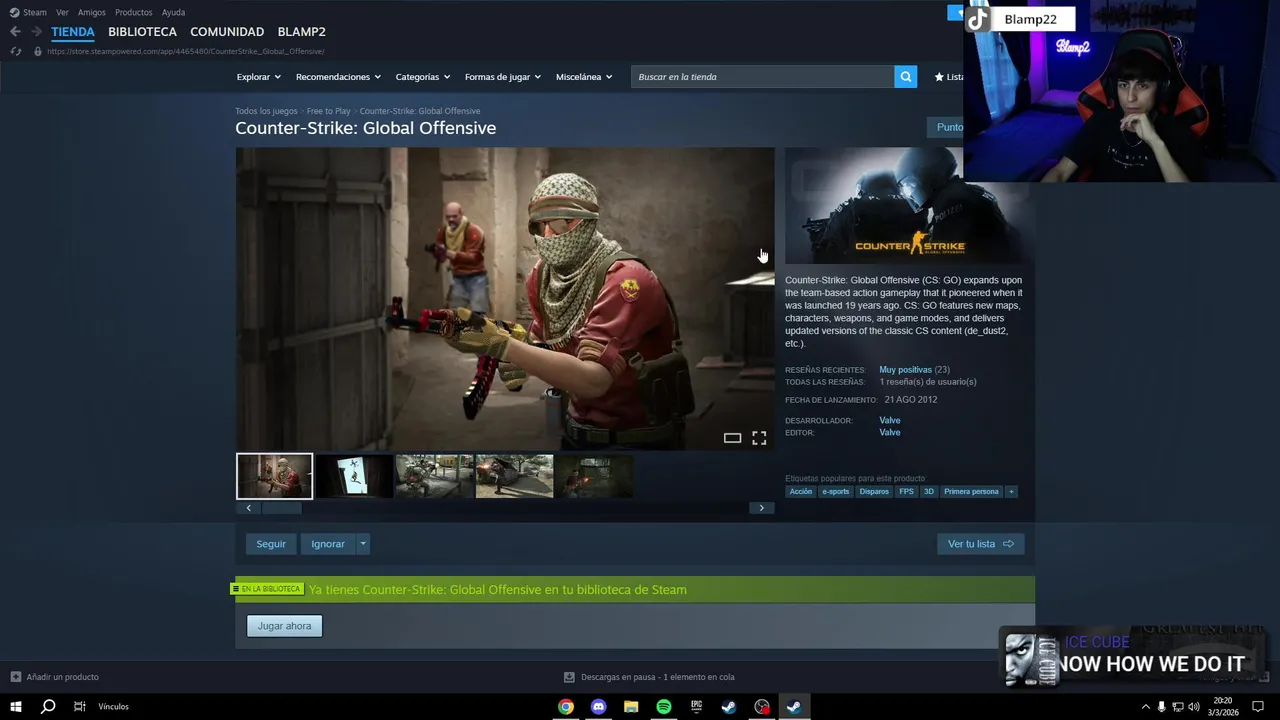Open the BLAMP2 profile tab
Viewport: 1280px width, 720px height.
pos(301,32)
